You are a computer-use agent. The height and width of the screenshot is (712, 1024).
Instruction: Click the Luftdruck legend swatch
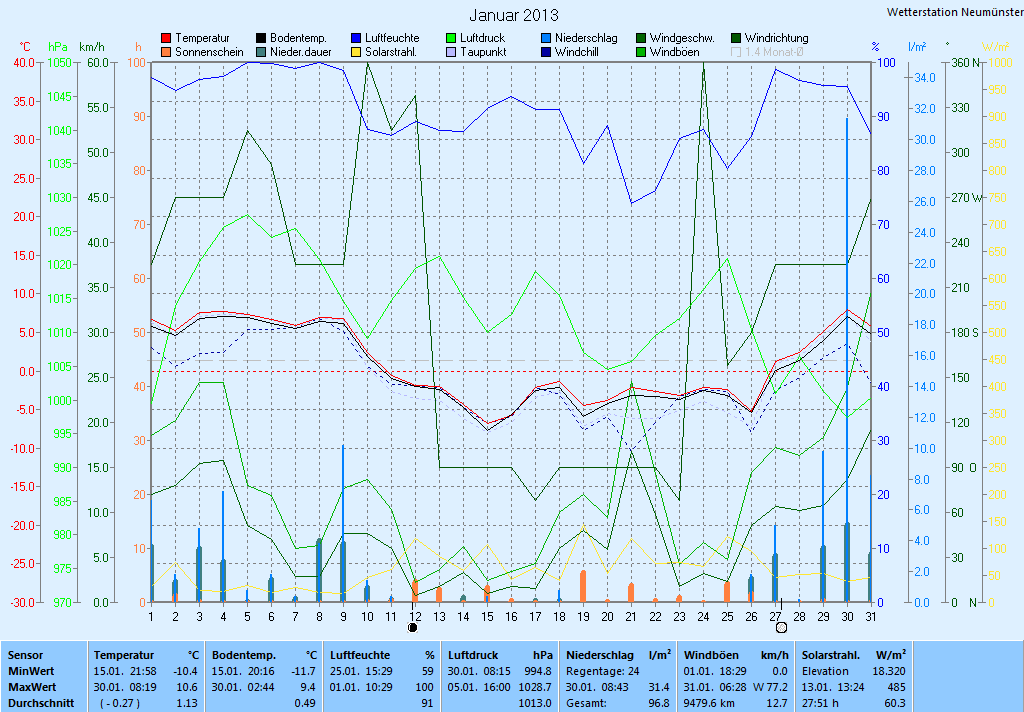(451, 39)
